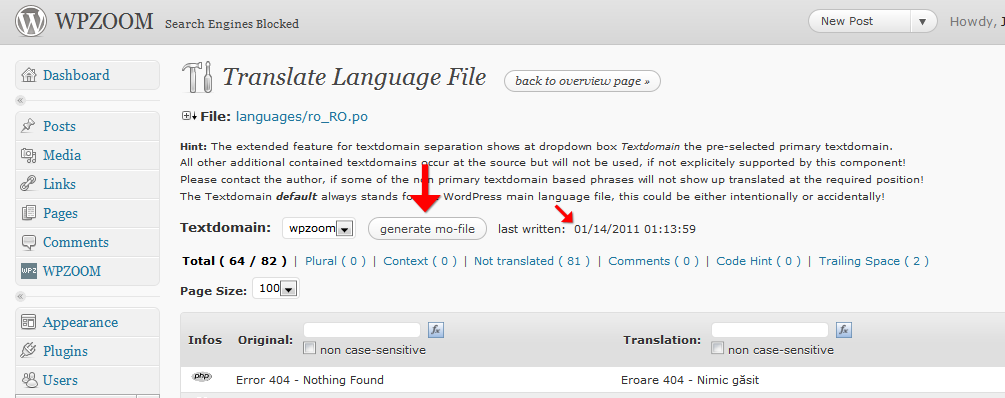The image size is (1005, 398).
Task: Enable non case-sensitive for Translation filter
Action: [717, 349]
